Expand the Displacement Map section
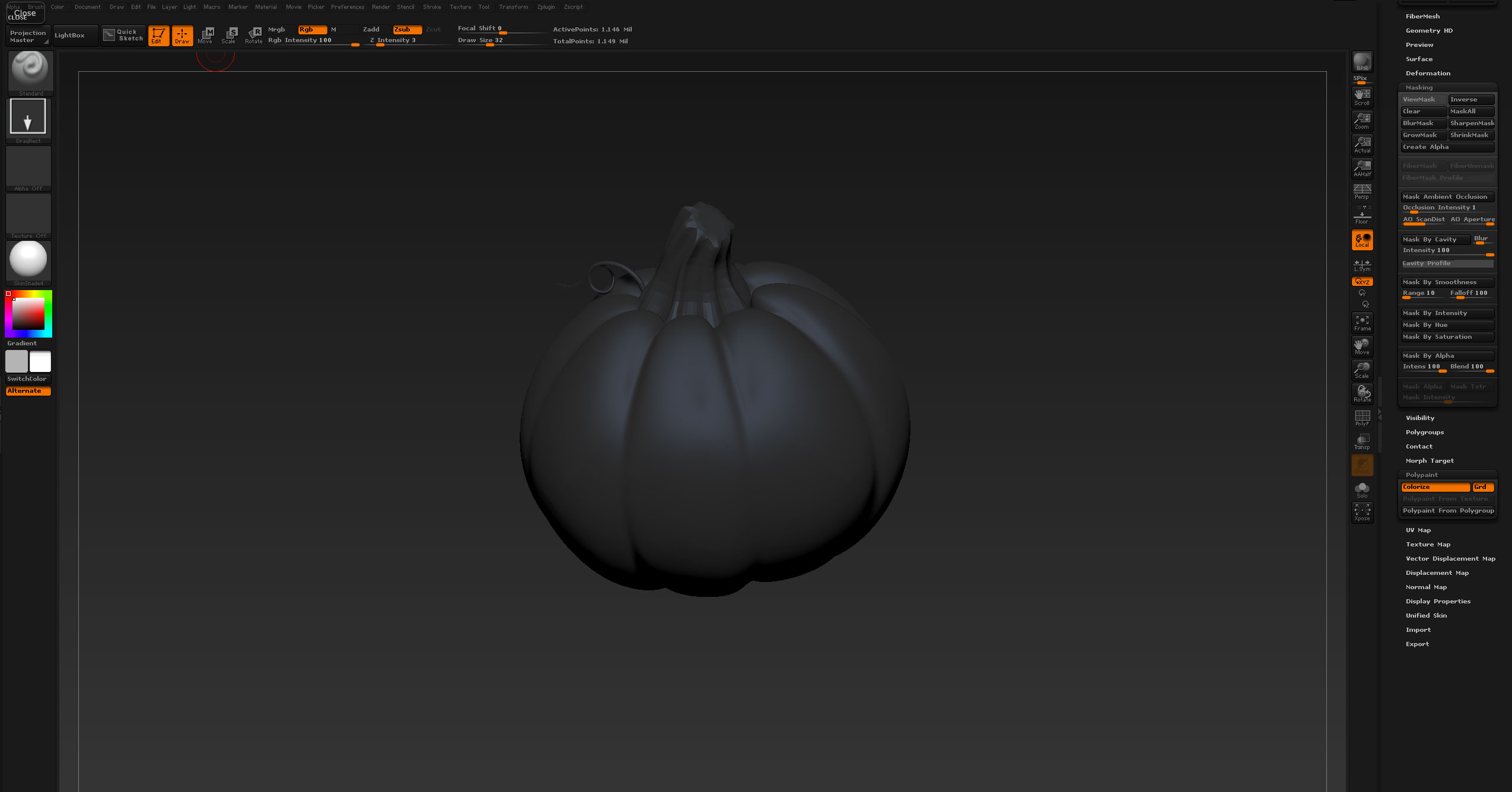The width and height of the screenshot is (1512, 792). [x=1437, y=573]
